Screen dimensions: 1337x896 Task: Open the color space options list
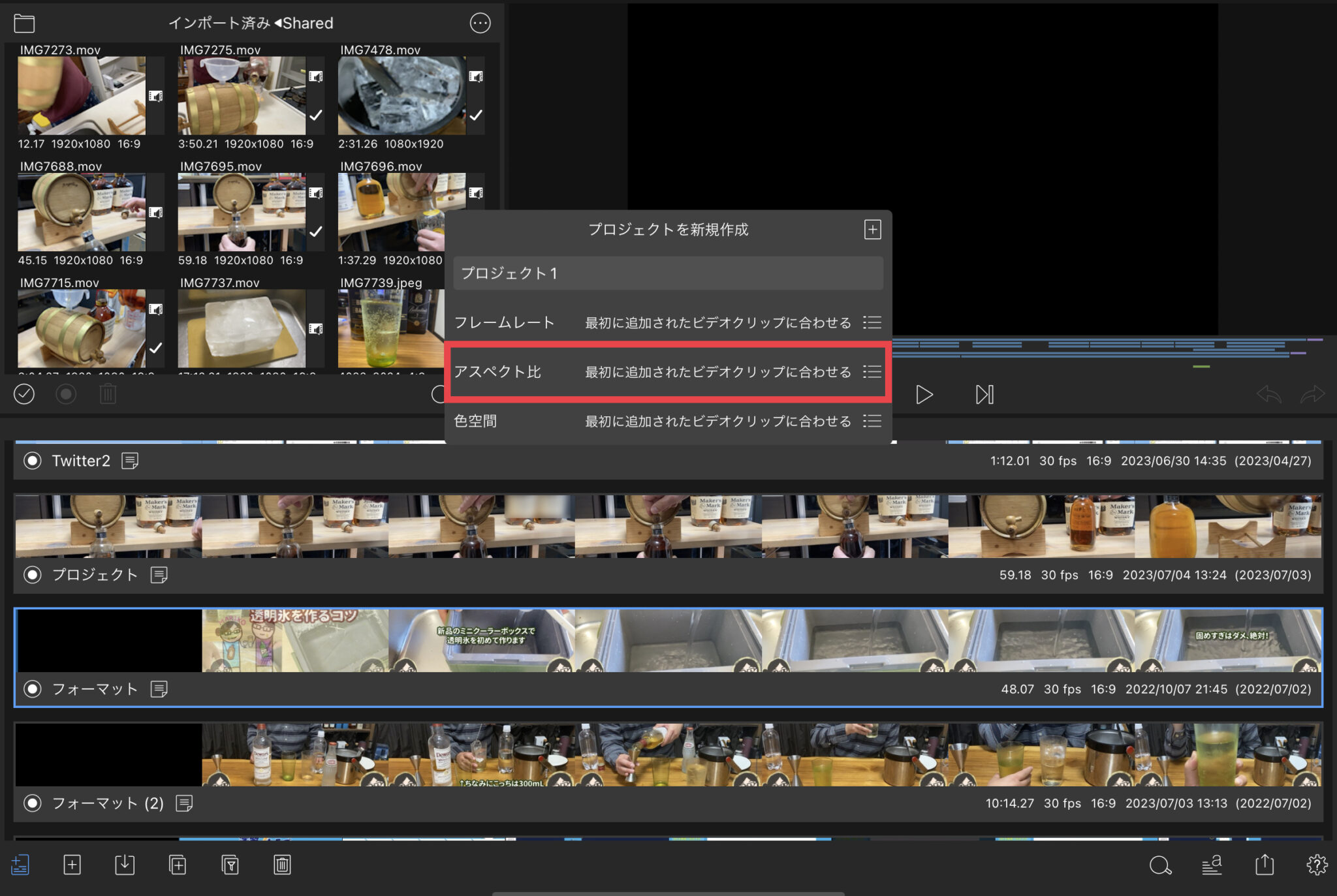click(872, 421)
